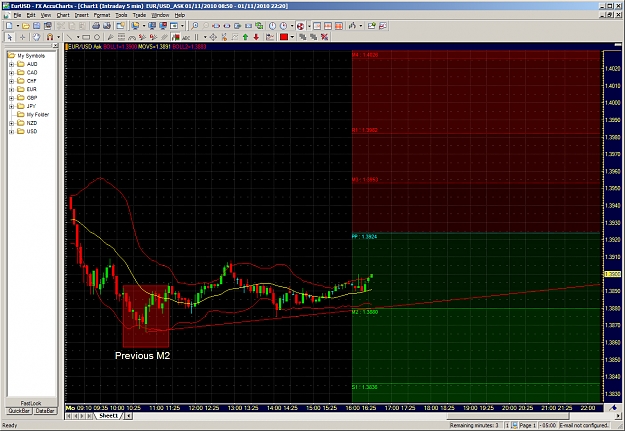Toggle the magnet snap tool
The image size is (625, 431).
[50, 37]
